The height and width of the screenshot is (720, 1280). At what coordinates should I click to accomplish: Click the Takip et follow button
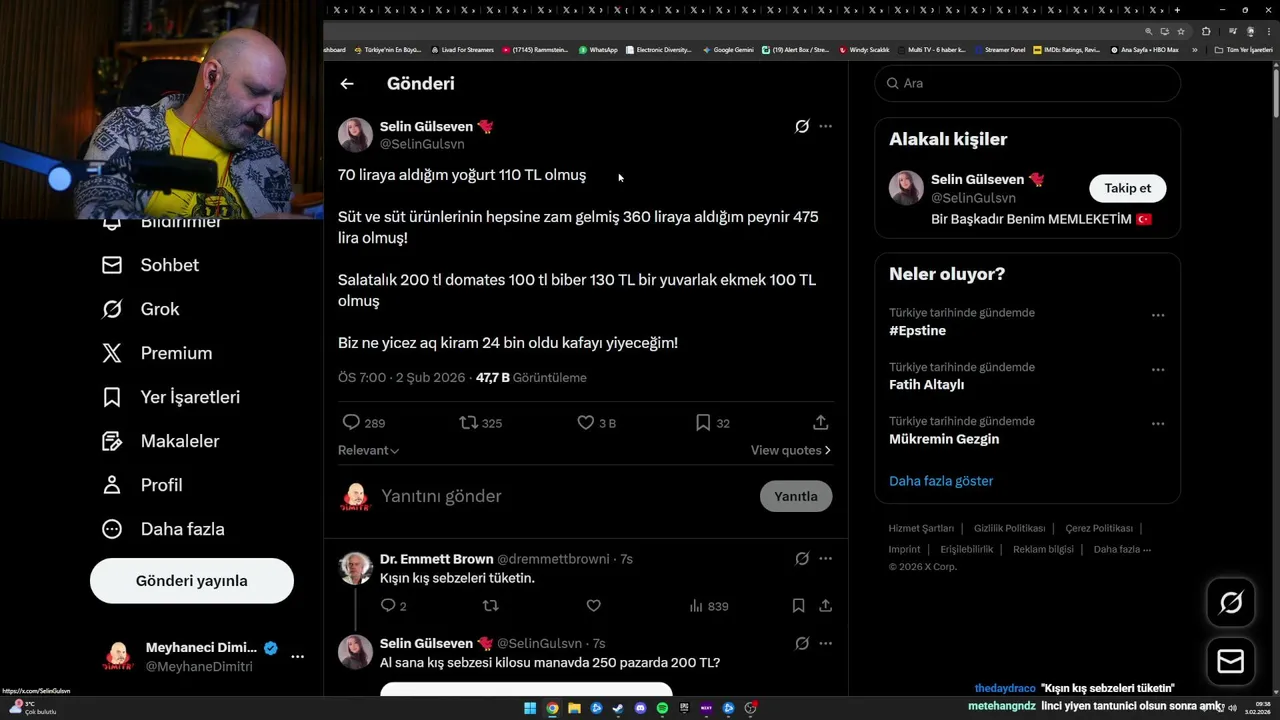(x=1127, y=188)
